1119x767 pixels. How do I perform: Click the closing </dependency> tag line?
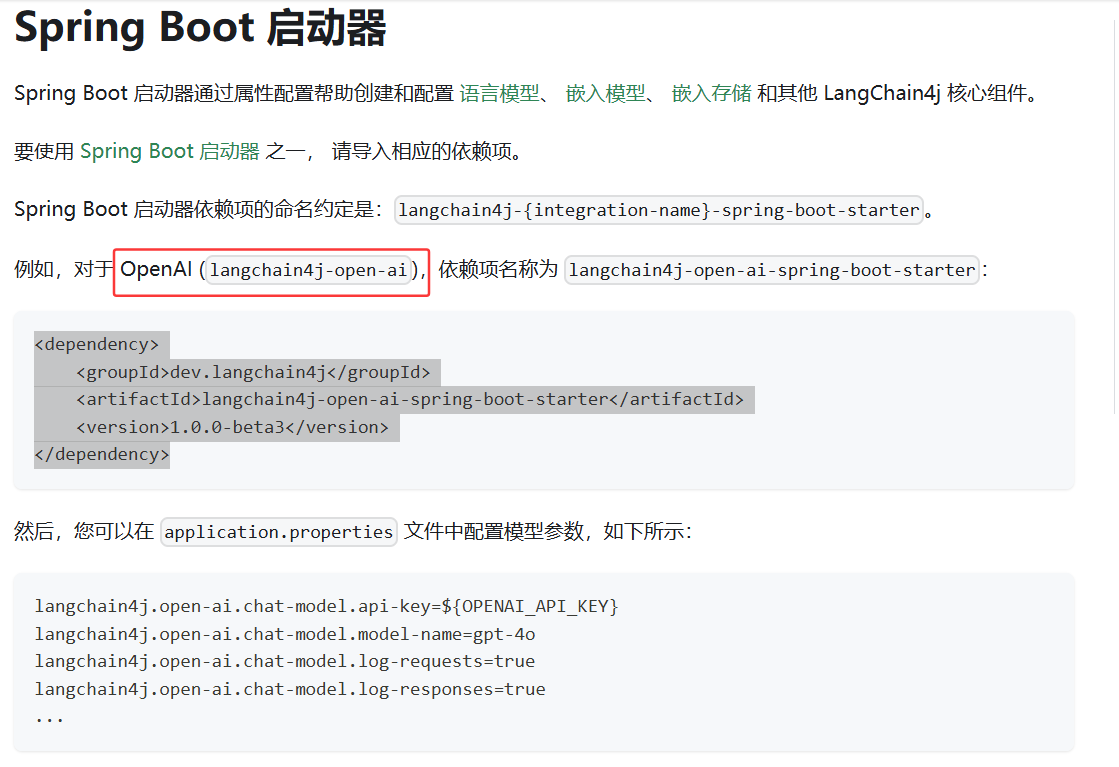pyautogui.click(x=101, y=454)
